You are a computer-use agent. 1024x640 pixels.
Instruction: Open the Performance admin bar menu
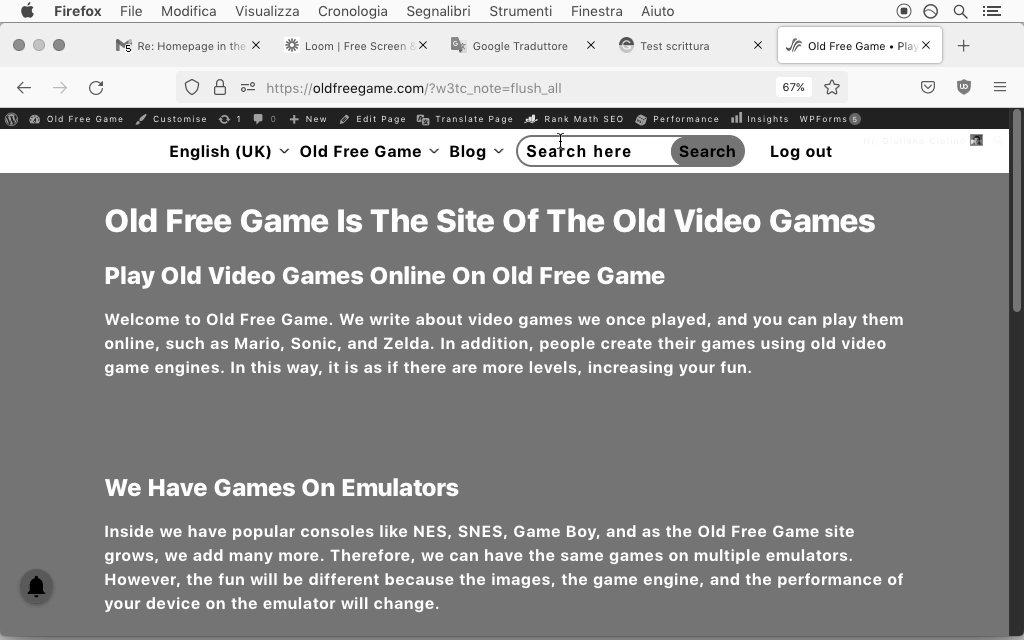(x=677, y=119)
